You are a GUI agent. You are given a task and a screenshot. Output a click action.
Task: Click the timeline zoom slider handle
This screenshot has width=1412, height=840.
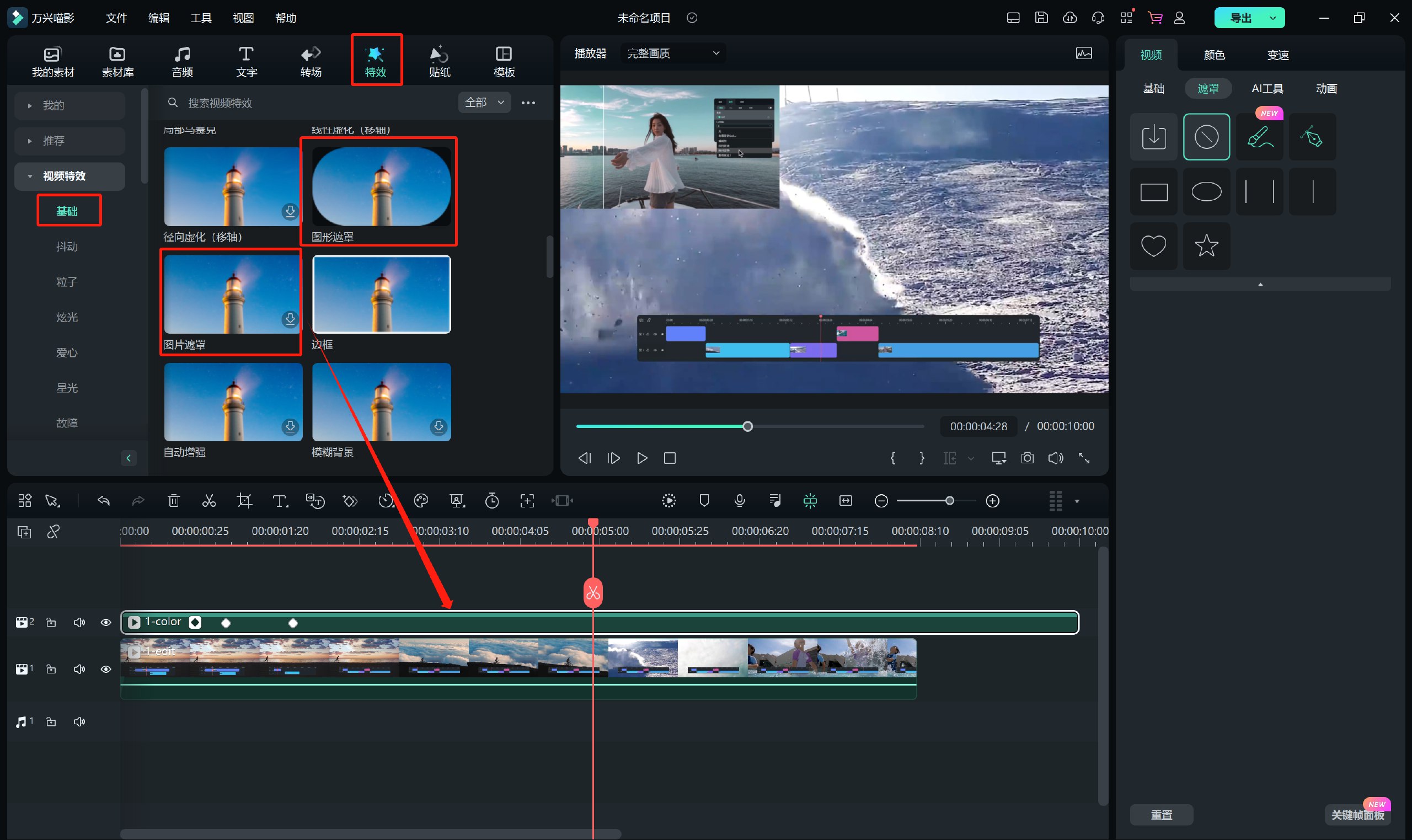click(x=949, y=500)
